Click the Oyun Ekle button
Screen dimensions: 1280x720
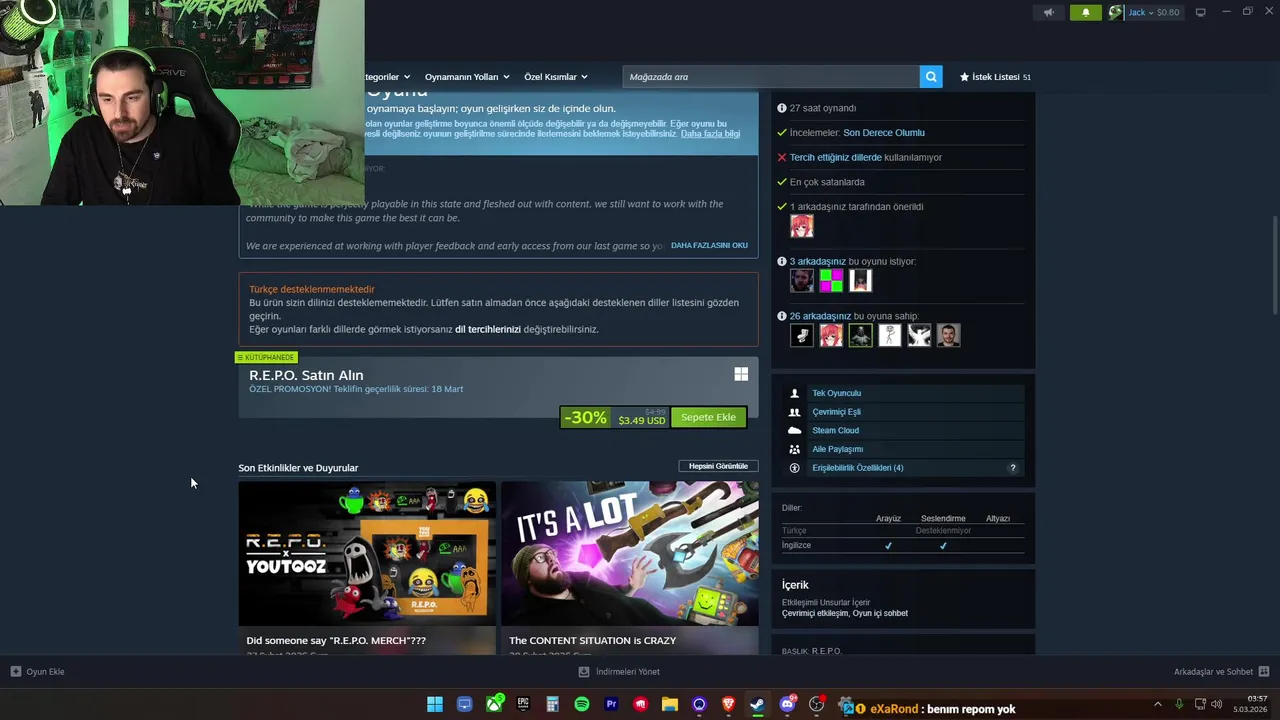pyautogui.click(x=37, y=672)
